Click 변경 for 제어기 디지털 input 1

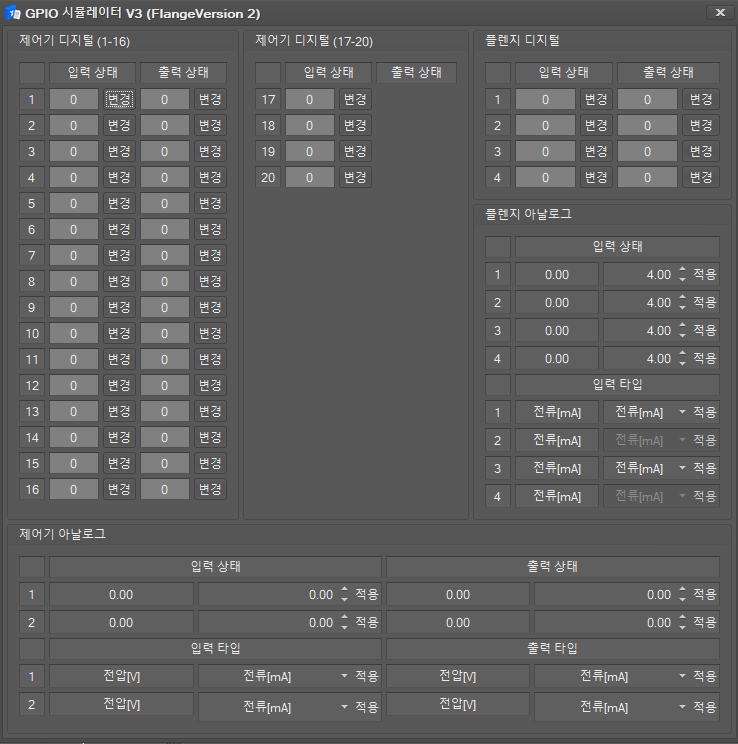119,99
